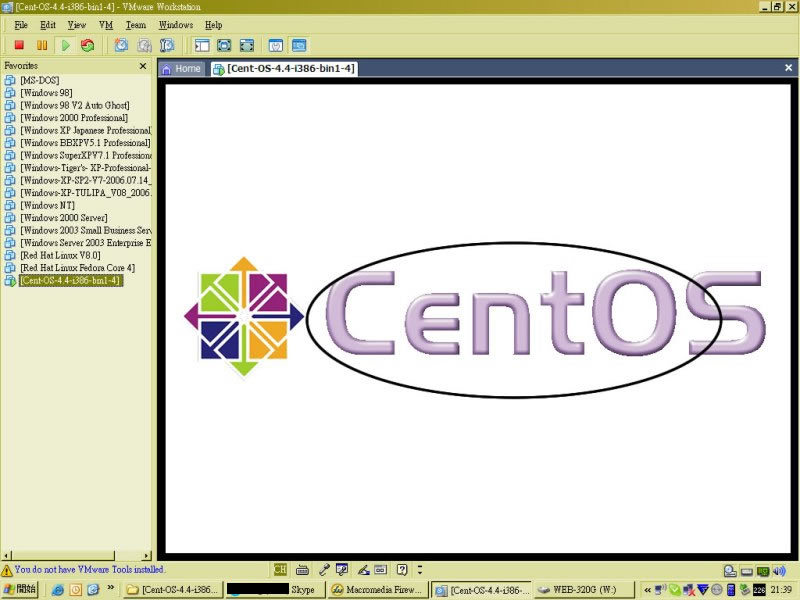Click the CH input language indicator
The height and width of the screenshot is (600, 800).
click(x=280, y=569)
